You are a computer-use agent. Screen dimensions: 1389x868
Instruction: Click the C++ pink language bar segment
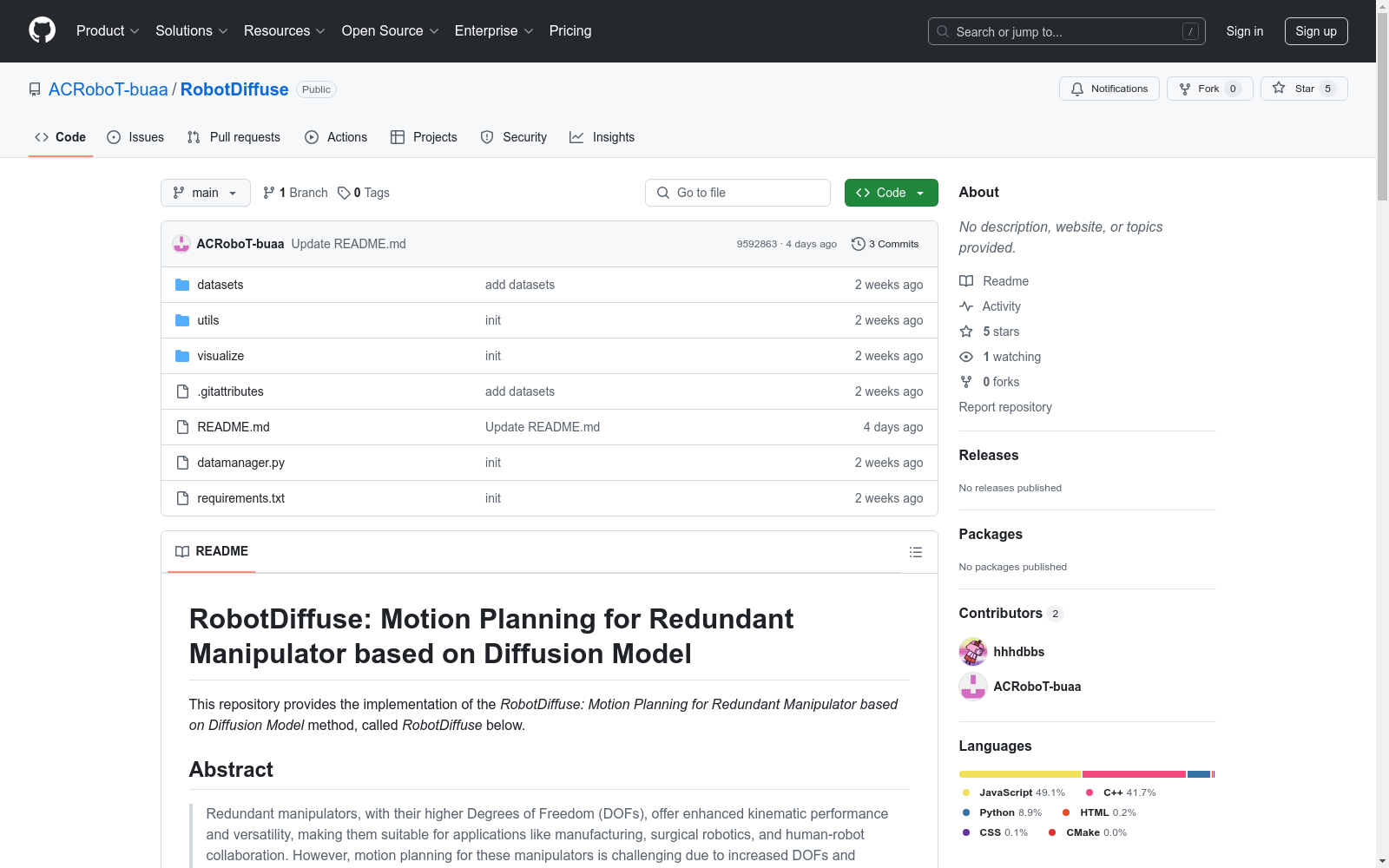point(1134,774)
